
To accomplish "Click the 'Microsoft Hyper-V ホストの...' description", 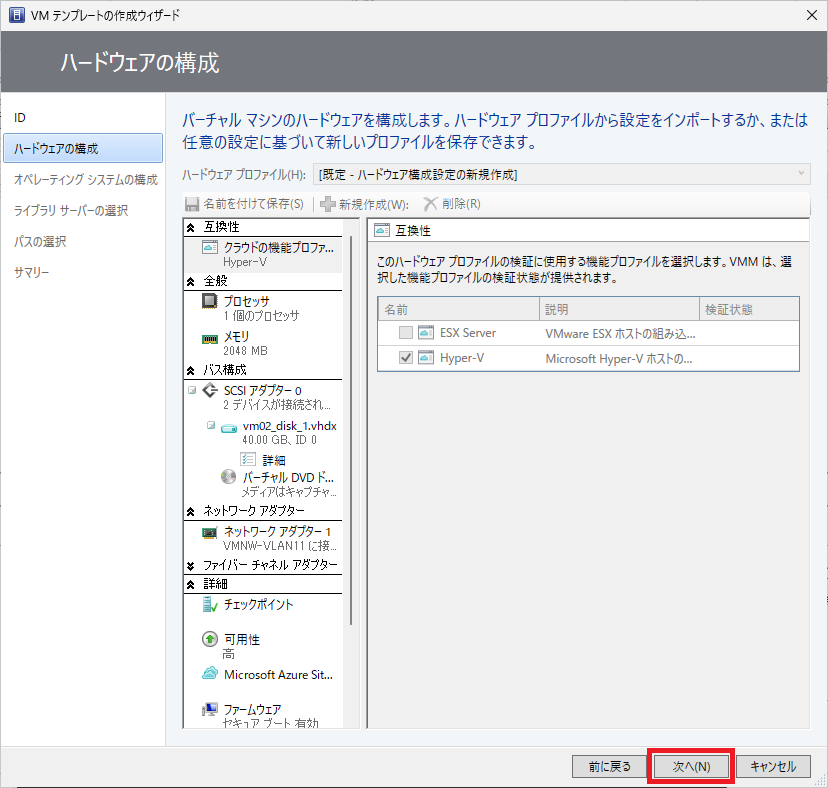I will click(618, 359).
